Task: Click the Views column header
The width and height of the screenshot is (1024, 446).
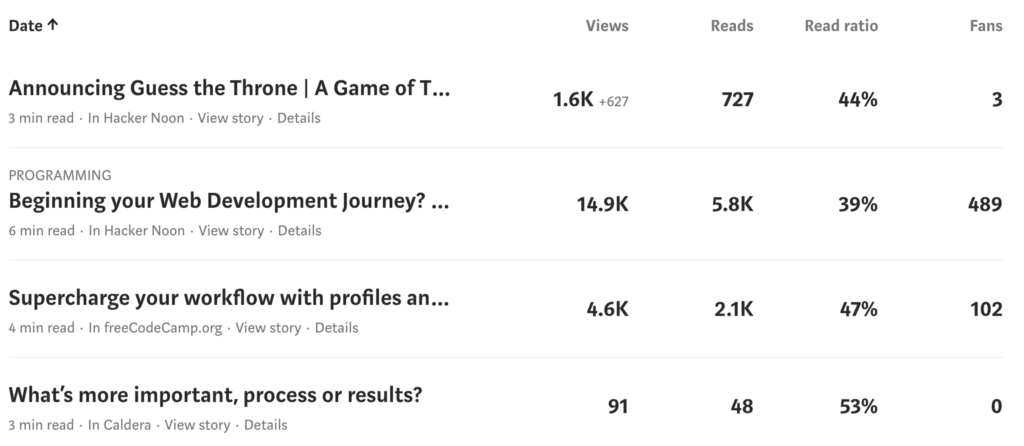Action: point(607,26)
